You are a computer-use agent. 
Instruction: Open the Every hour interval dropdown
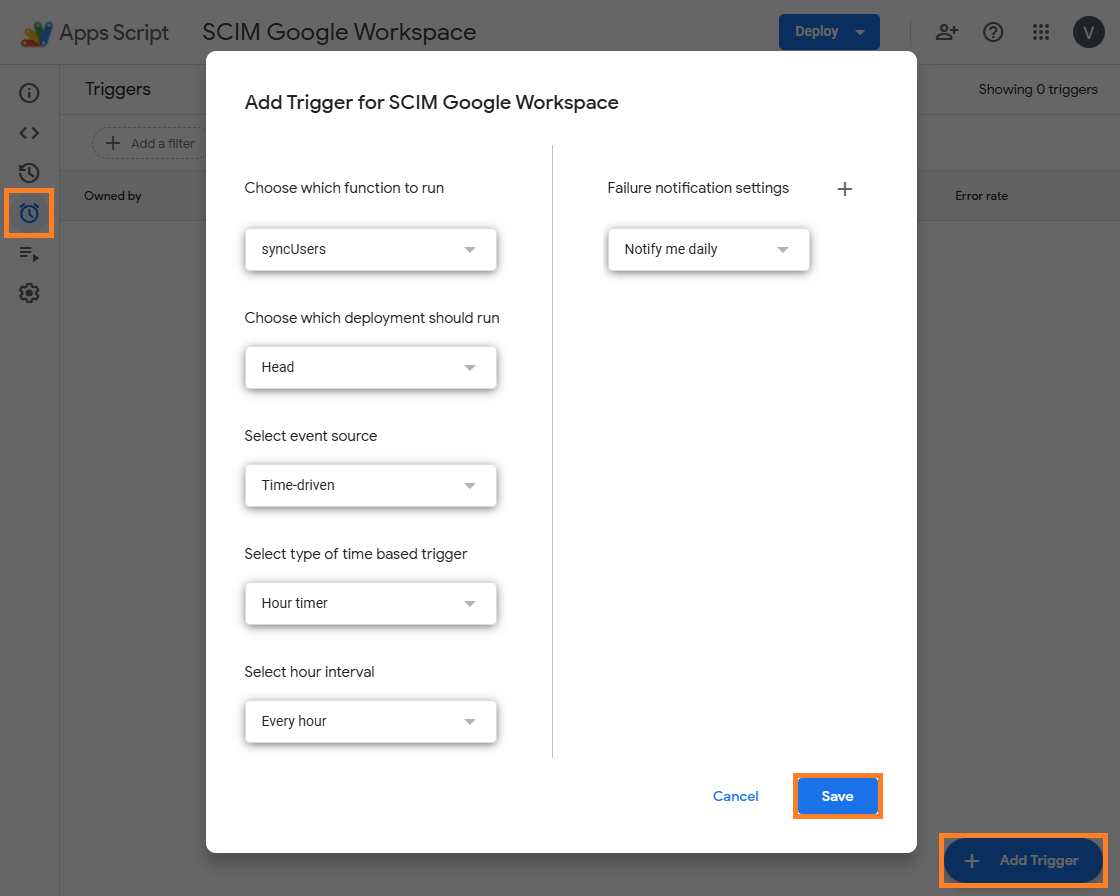point(370,721)
